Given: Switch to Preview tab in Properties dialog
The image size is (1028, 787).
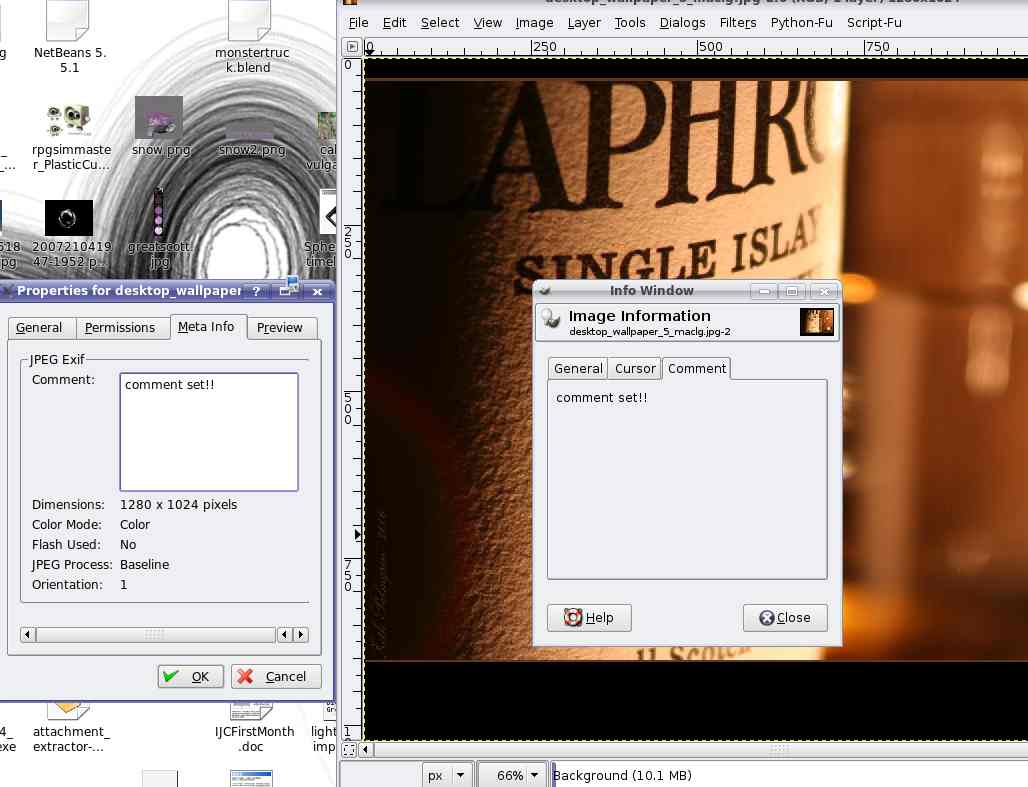Looking at the screenshot, I should [x=280, y=328].
